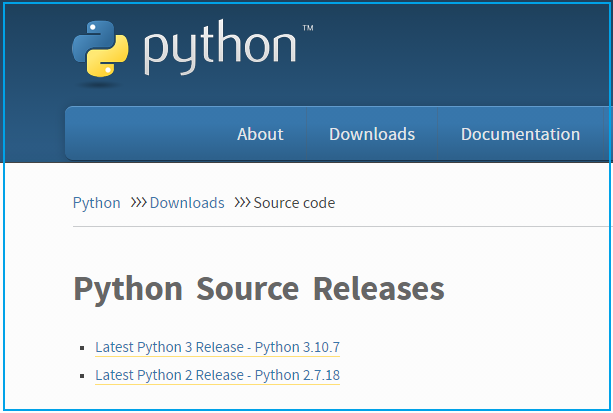
Task: Click the bullet beside the Python 3 release
Action: pos(82,348)
